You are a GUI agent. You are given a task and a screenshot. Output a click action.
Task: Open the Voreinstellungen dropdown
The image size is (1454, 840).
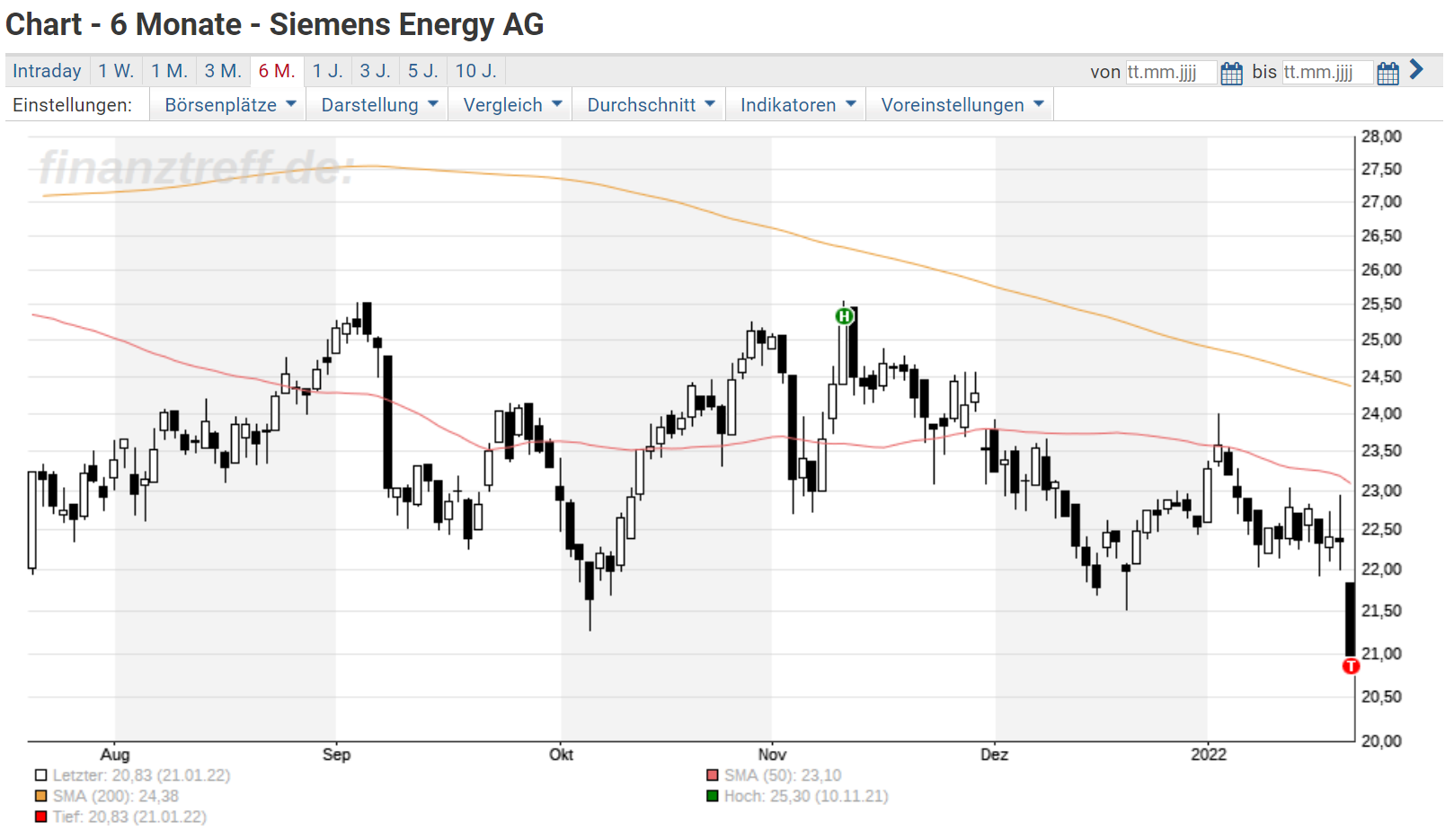pyautogui.click(x=961, y=105)
